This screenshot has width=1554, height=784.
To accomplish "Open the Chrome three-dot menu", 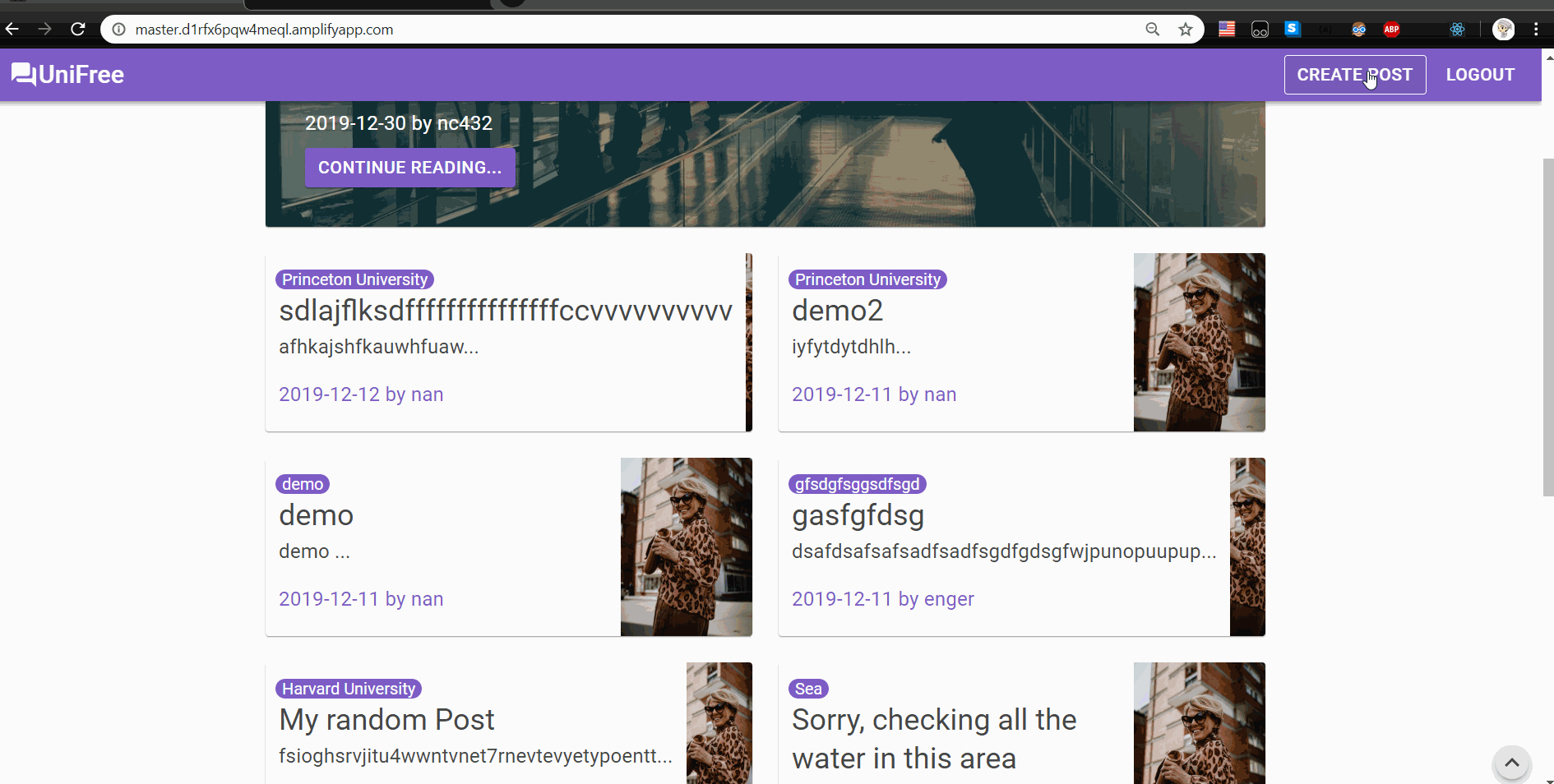I will 1536,30.
